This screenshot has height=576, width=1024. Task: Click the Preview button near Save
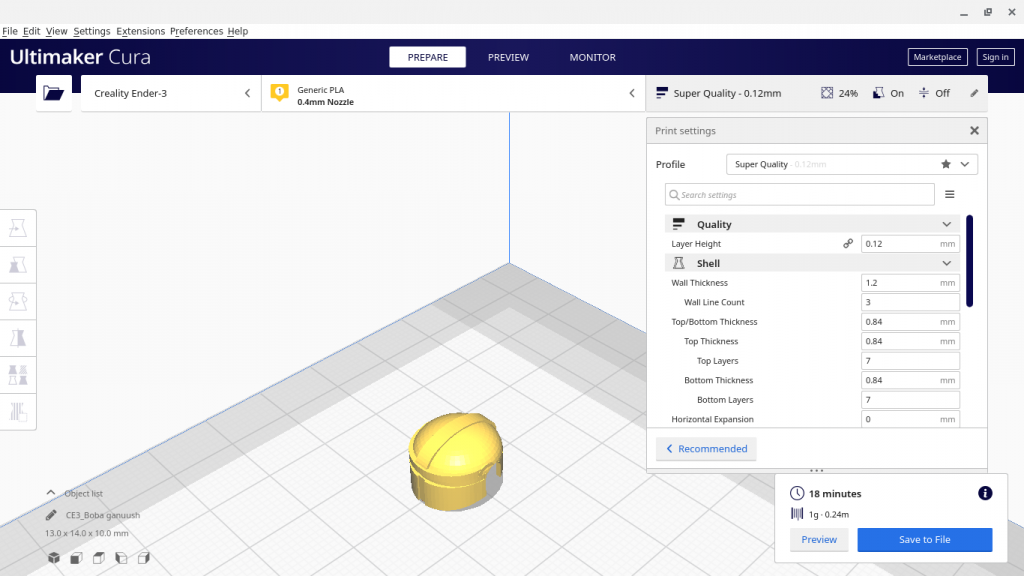tap(819, 539)
